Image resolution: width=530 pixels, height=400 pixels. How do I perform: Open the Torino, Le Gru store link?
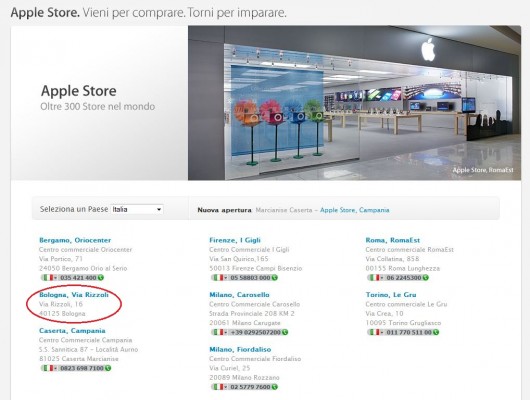click(391, 295)
